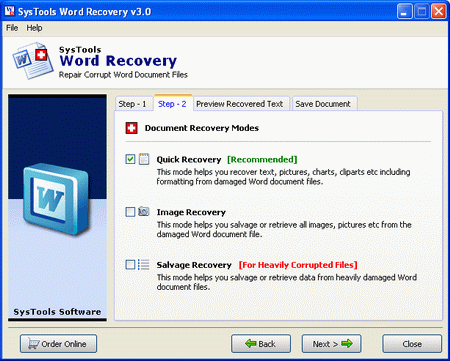Click the Word document logo in header
This screenshot has width=450, height=361.
tap(33, 61)
